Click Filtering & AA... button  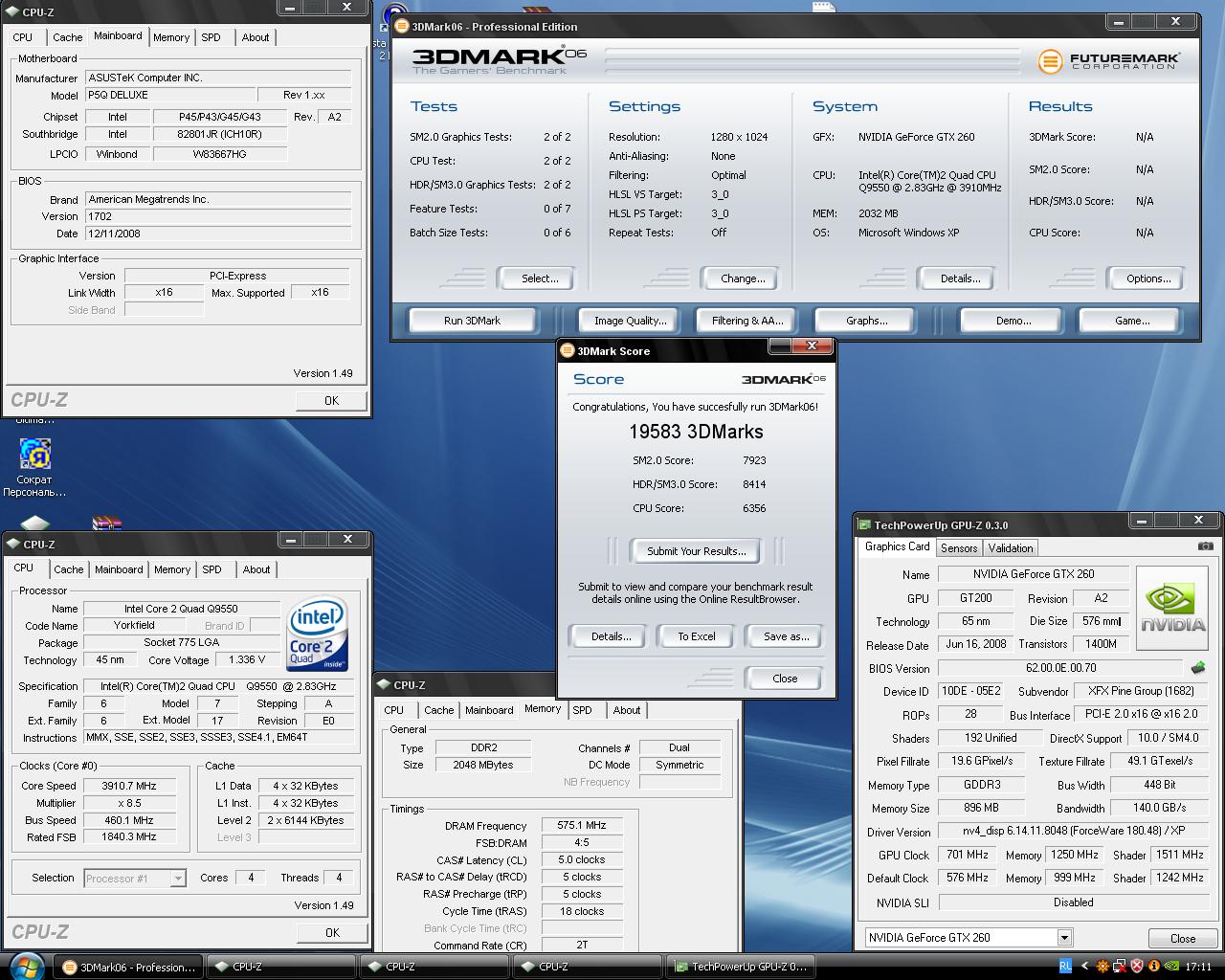point(747,321)
